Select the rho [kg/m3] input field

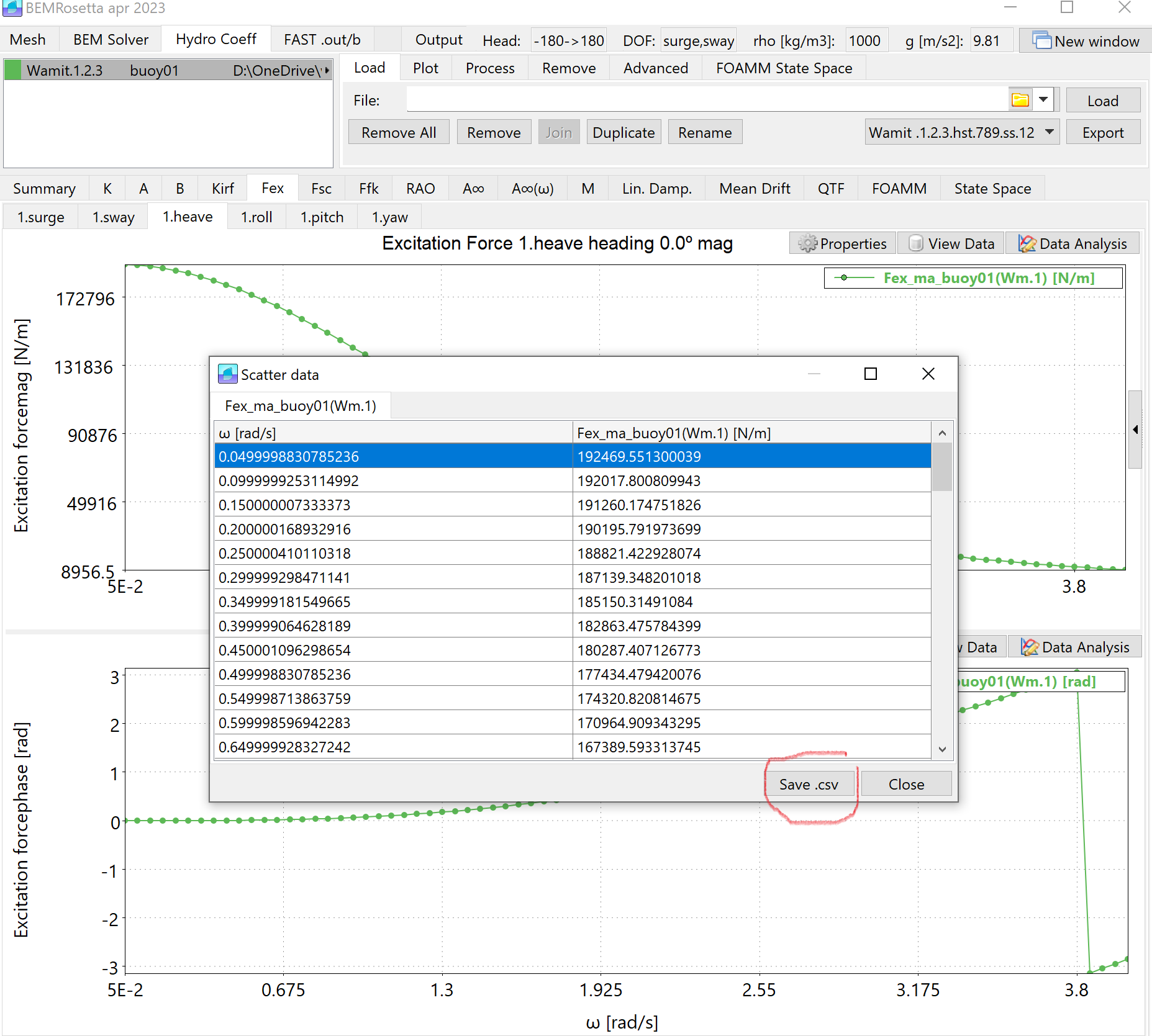[x=866, y=40]
